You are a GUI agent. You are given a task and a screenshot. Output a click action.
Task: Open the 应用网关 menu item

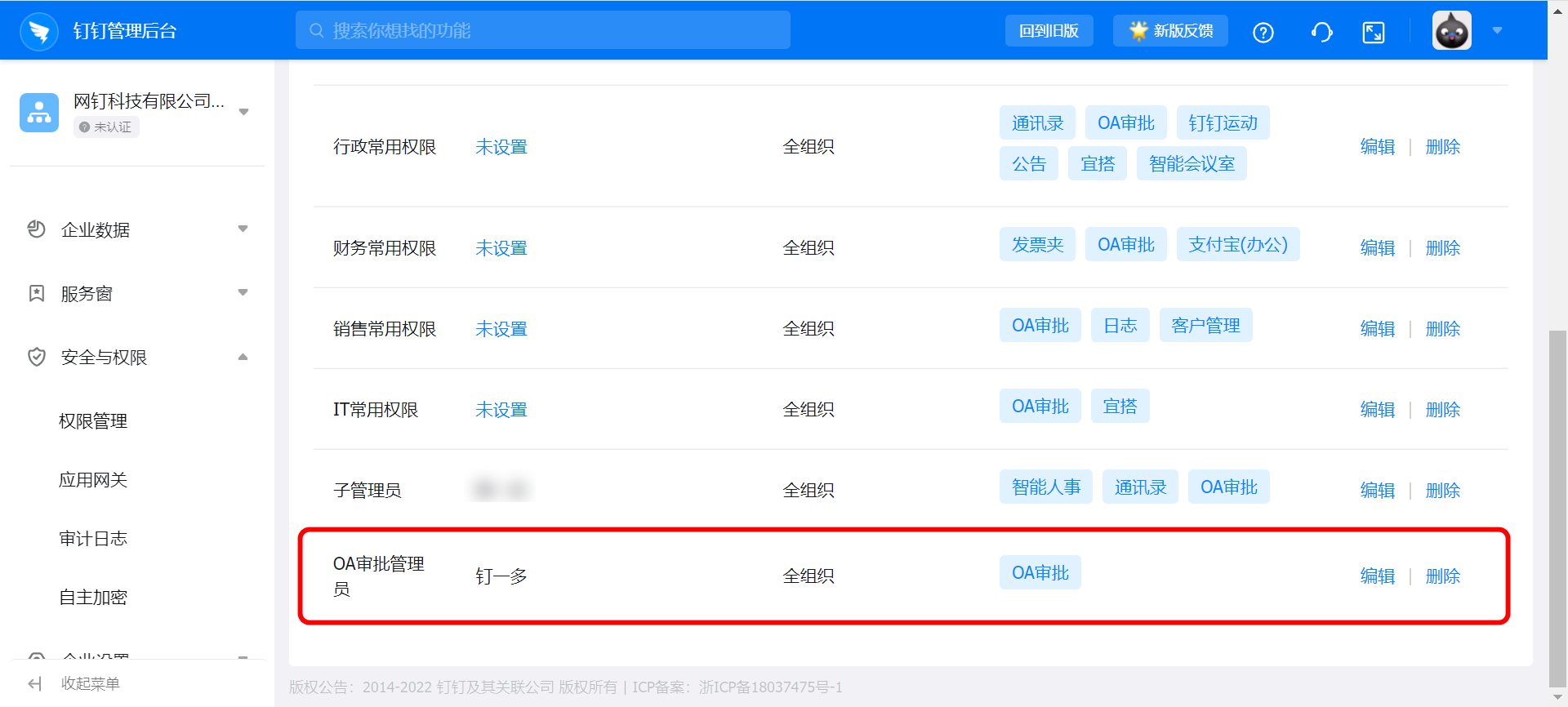(93, 480)
